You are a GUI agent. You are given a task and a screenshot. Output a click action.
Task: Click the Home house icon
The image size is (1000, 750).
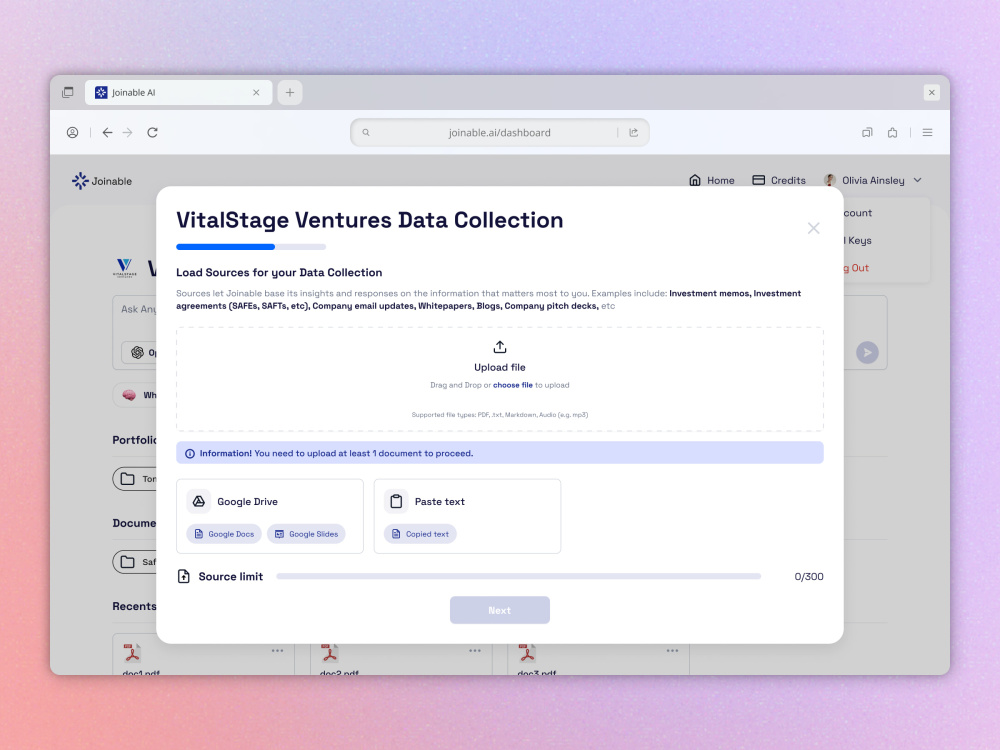(x=695, y=180)
